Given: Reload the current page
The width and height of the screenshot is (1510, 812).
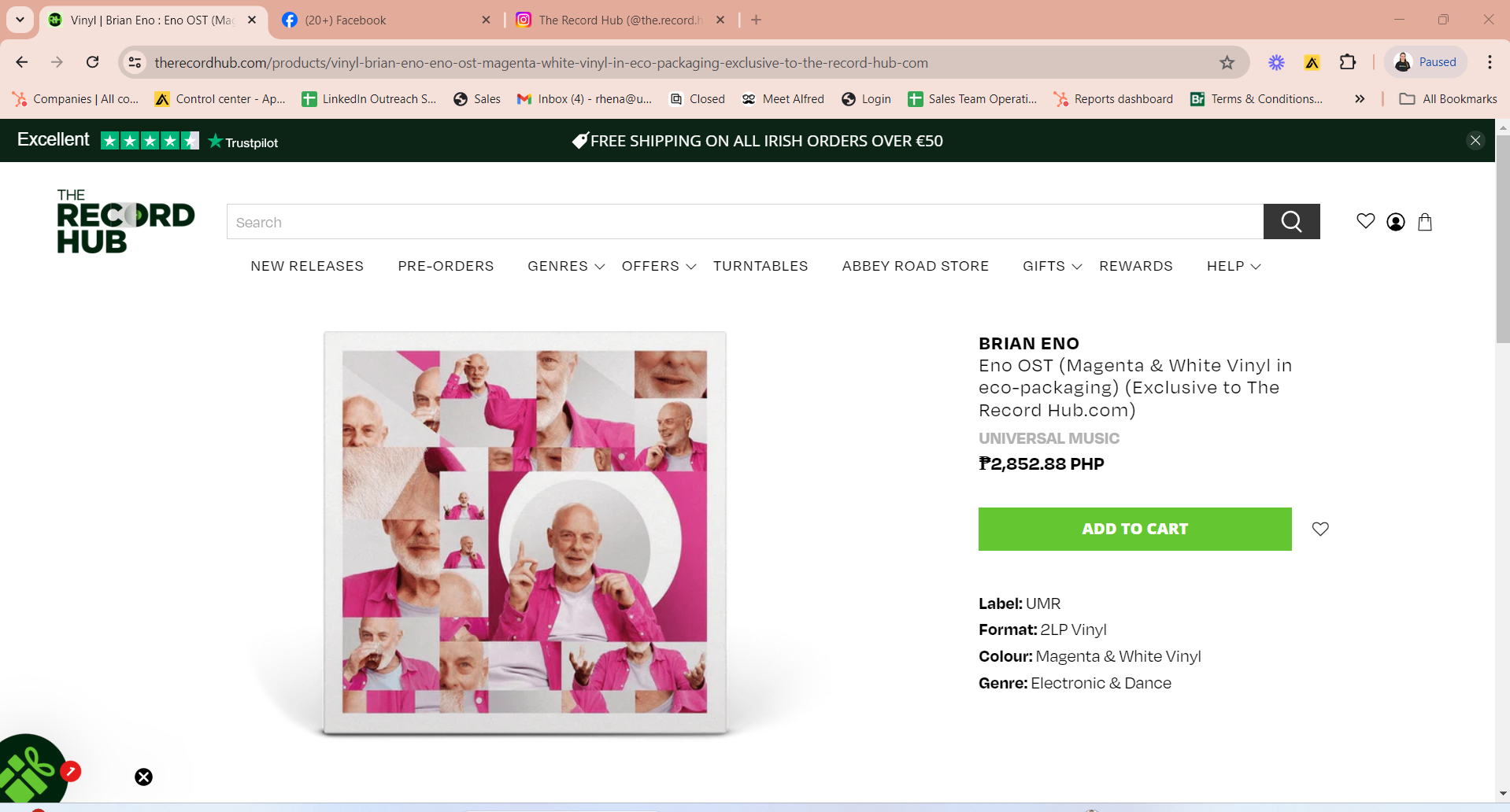Looking at the screenshot, I should pos(93,62).
